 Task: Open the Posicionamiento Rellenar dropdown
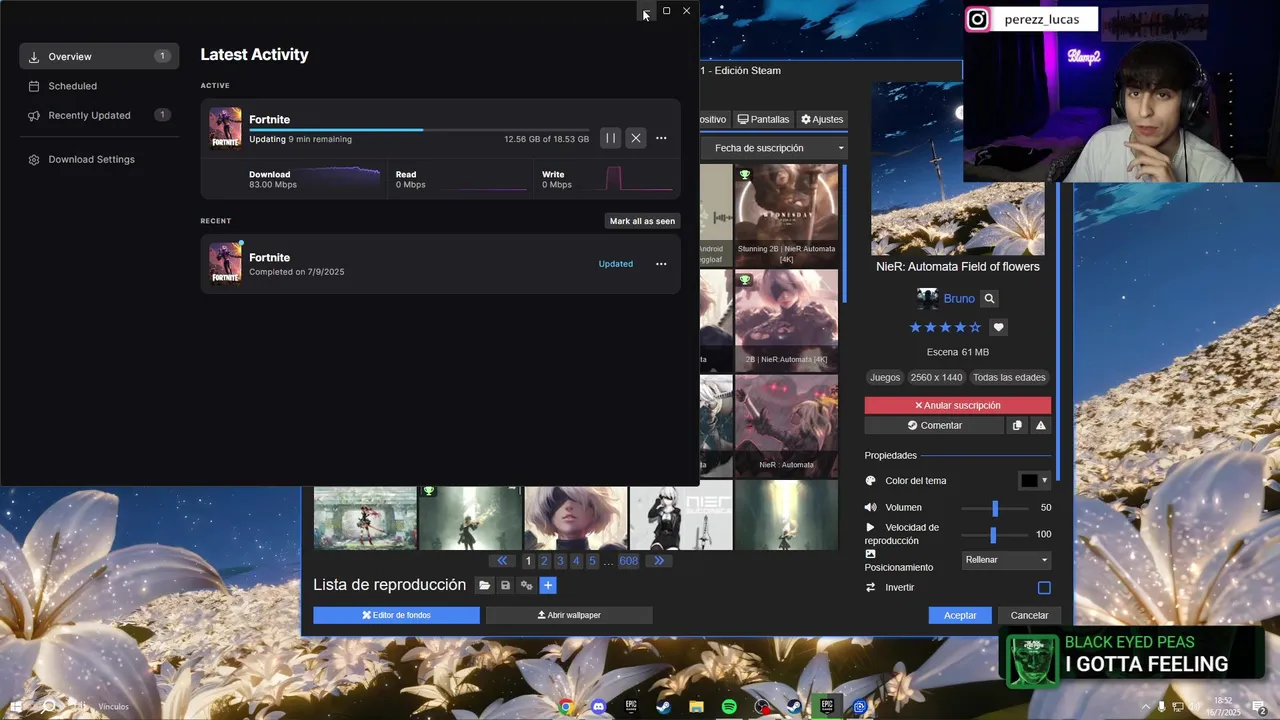pyautogui.click(x=1007, y=560)
